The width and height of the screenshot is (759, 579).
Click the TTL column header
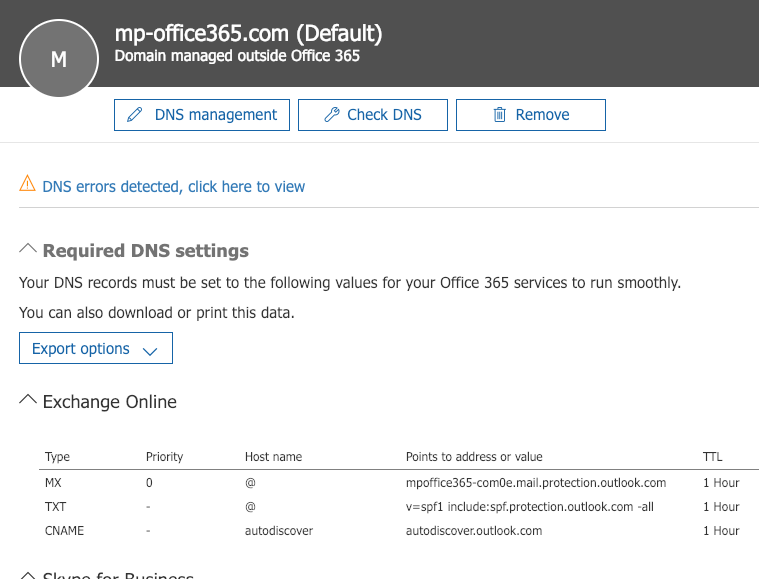coord(713,457)
